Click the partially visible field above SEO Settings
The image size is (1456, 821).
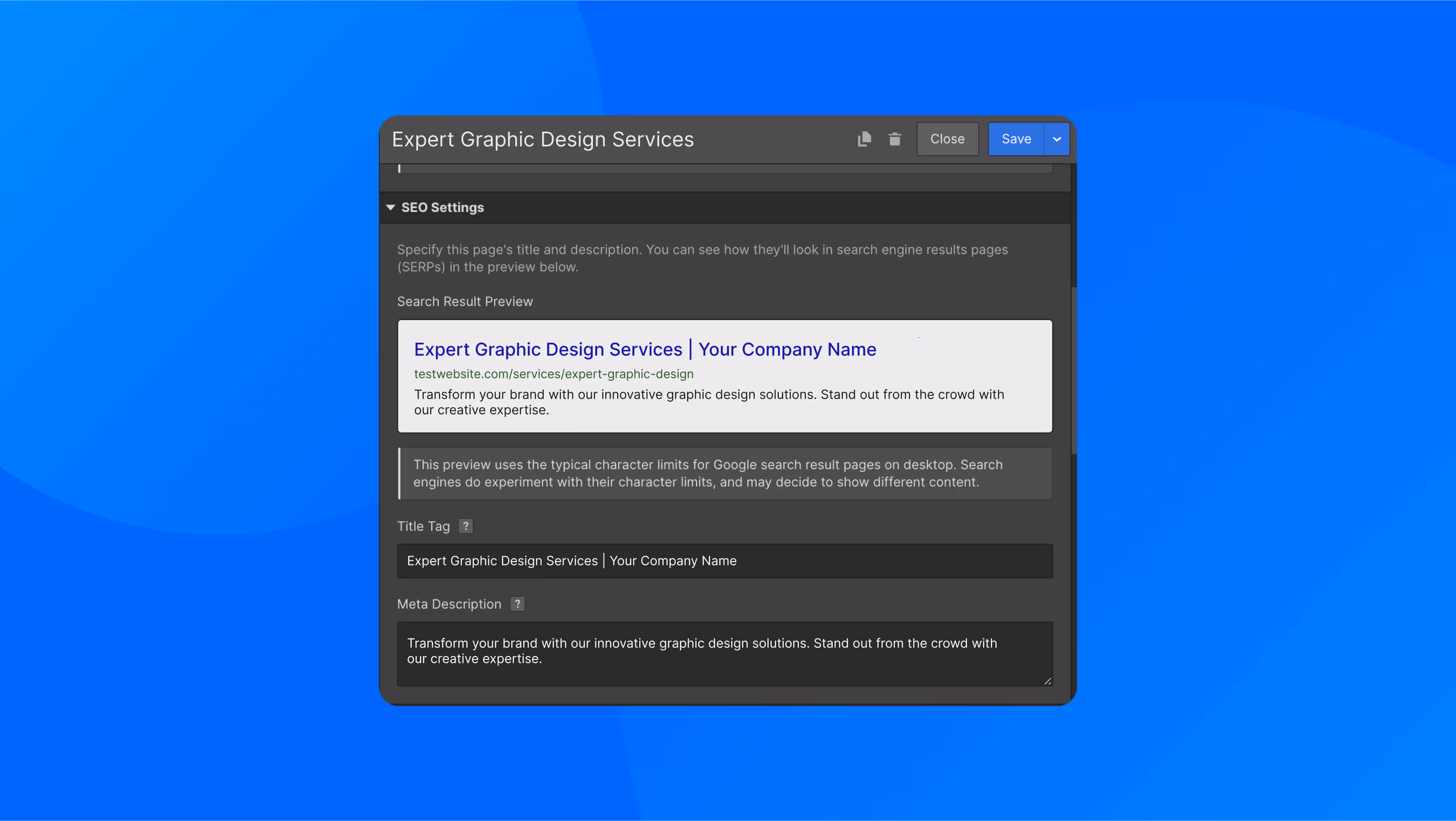point(725,168)
